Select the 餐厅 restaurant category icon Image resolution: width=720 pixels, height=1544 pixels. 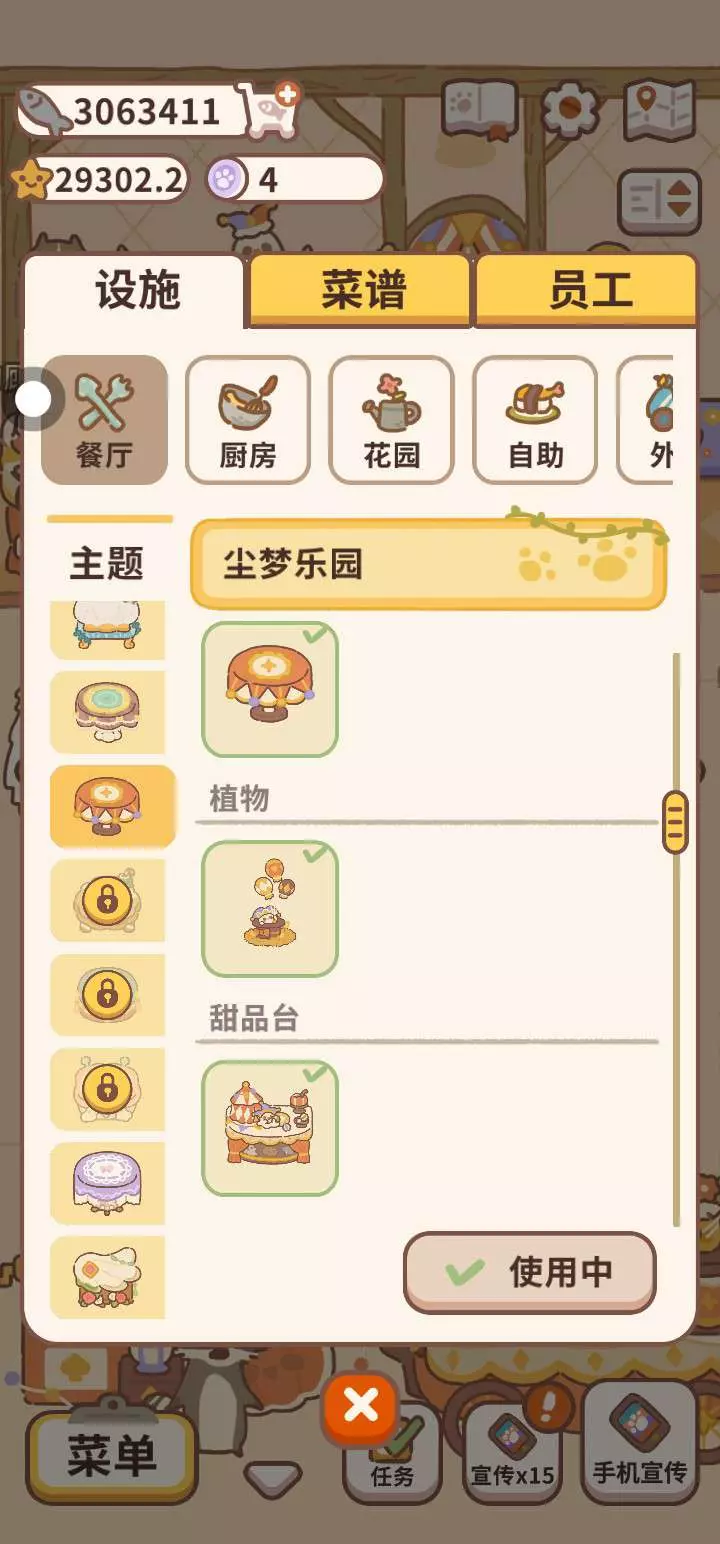(104, 420)
